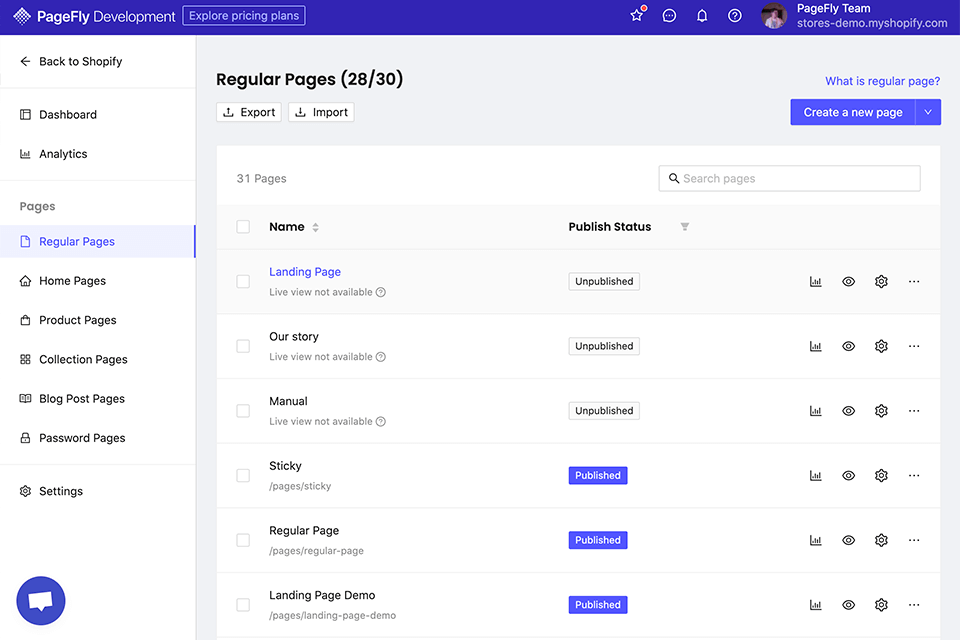Open analytics for Landing Page Demo row
960x640 pixels.
coord(816,605)
